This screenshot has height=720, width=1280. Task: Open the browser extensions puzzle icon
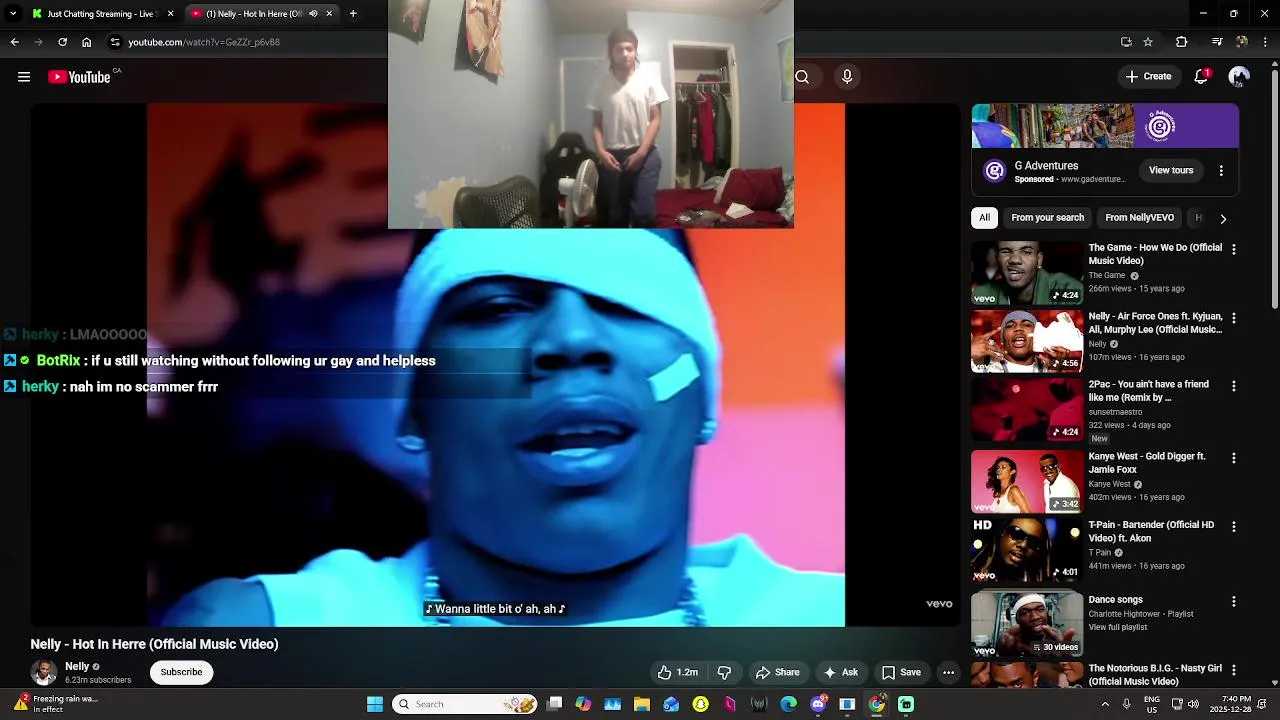[x=1181, y=42]
